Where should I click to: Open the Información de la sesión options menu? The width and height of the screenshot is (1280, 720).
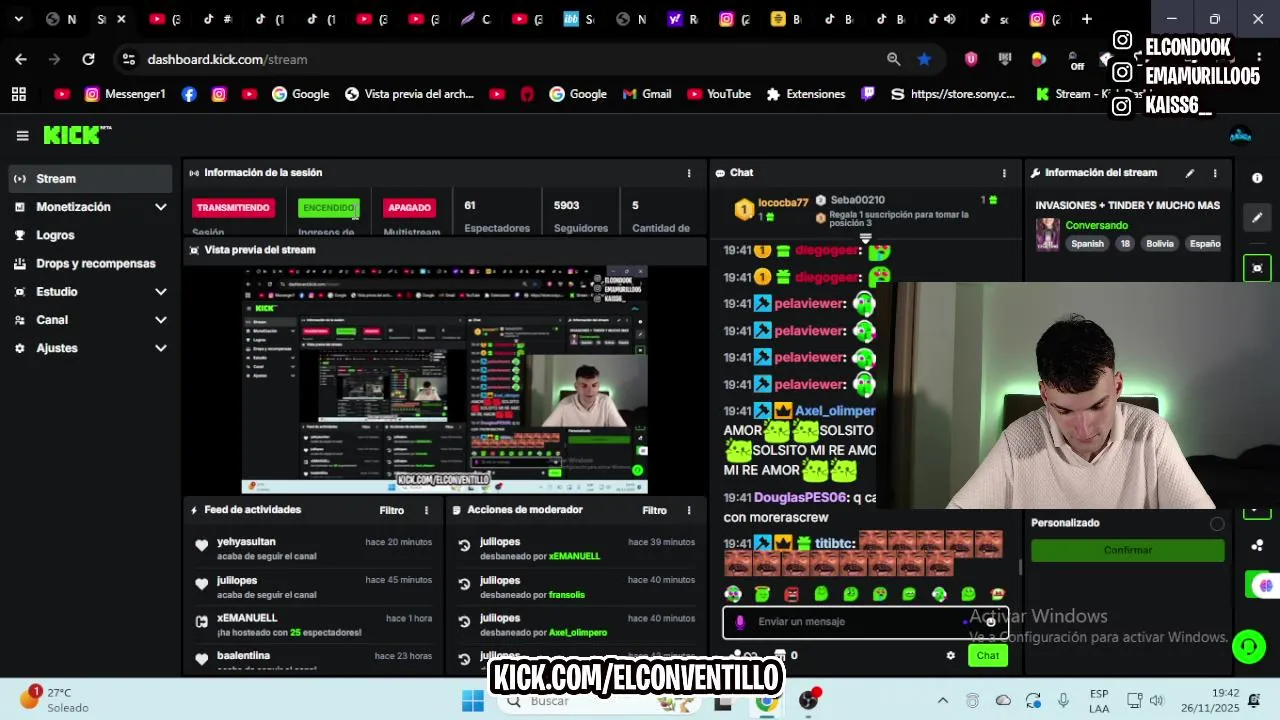688,173
